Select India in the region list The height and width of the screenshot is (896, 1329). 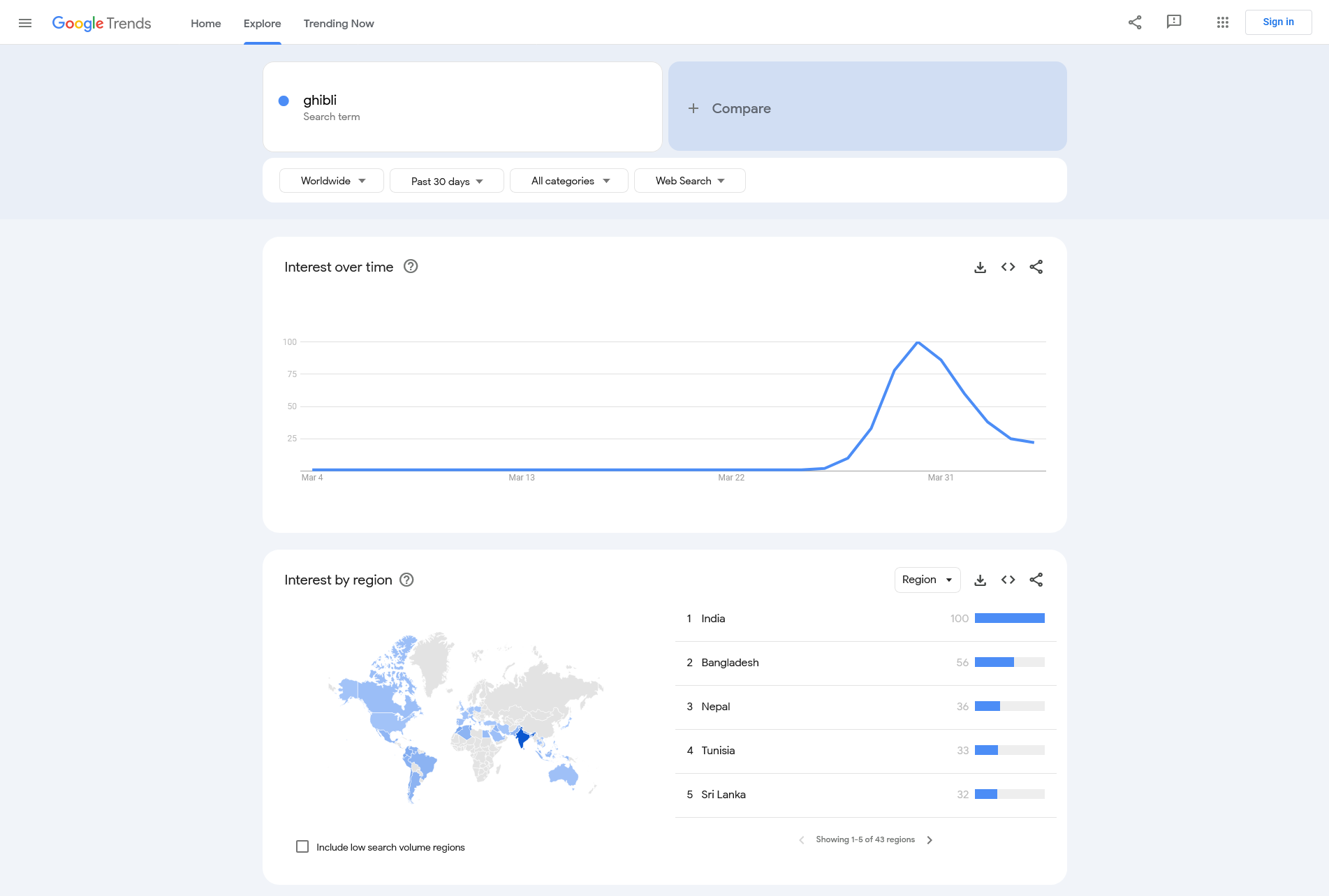point(866,619)
